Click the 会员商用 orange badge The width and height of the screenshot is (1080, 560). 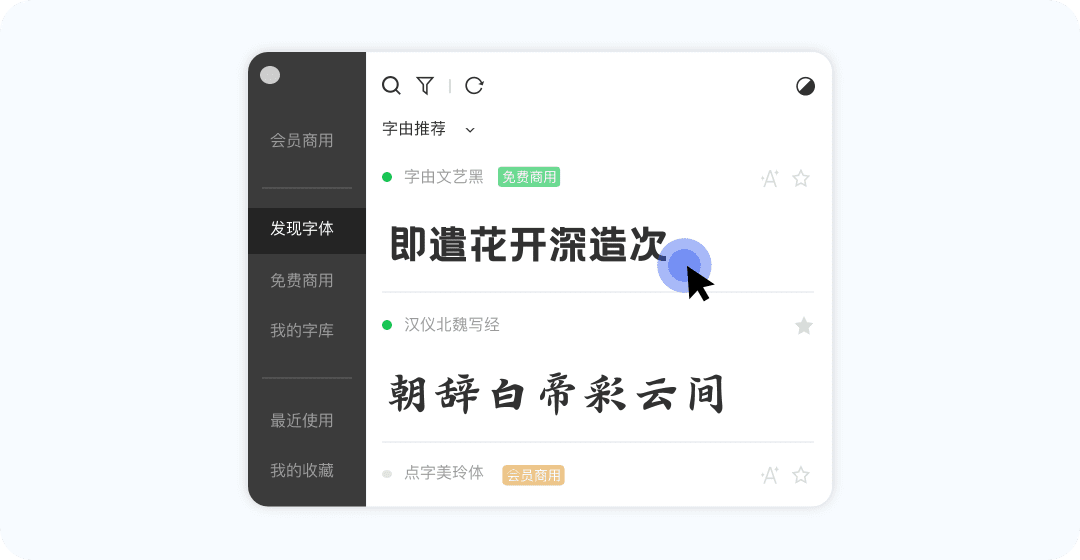click(534, 475)
